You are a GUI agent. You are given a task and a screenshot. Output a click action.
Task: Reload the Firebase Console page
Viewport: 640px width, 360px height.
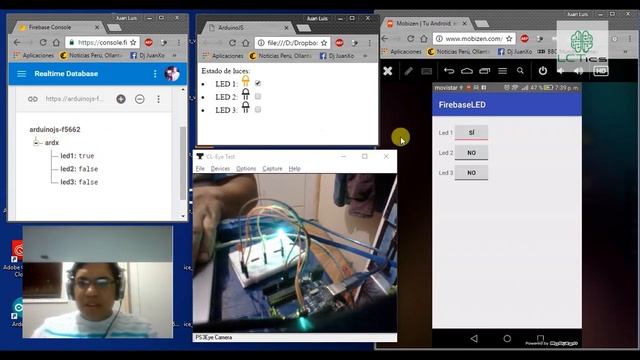[43, 42]
